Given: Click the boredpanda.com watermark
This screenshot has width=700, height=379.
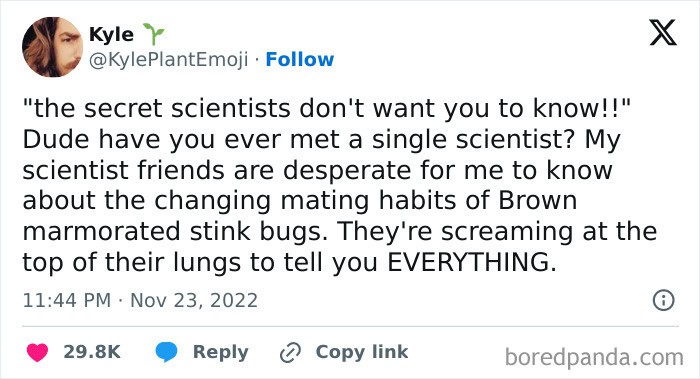Looking at the screenshot, I should click(x=594, y=357).
